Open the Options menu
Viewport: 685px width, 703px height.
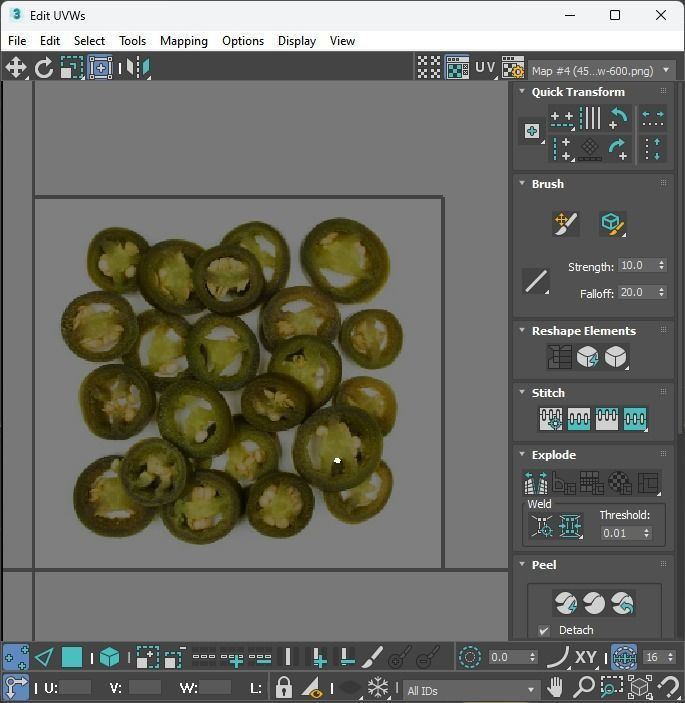(243, 41)
